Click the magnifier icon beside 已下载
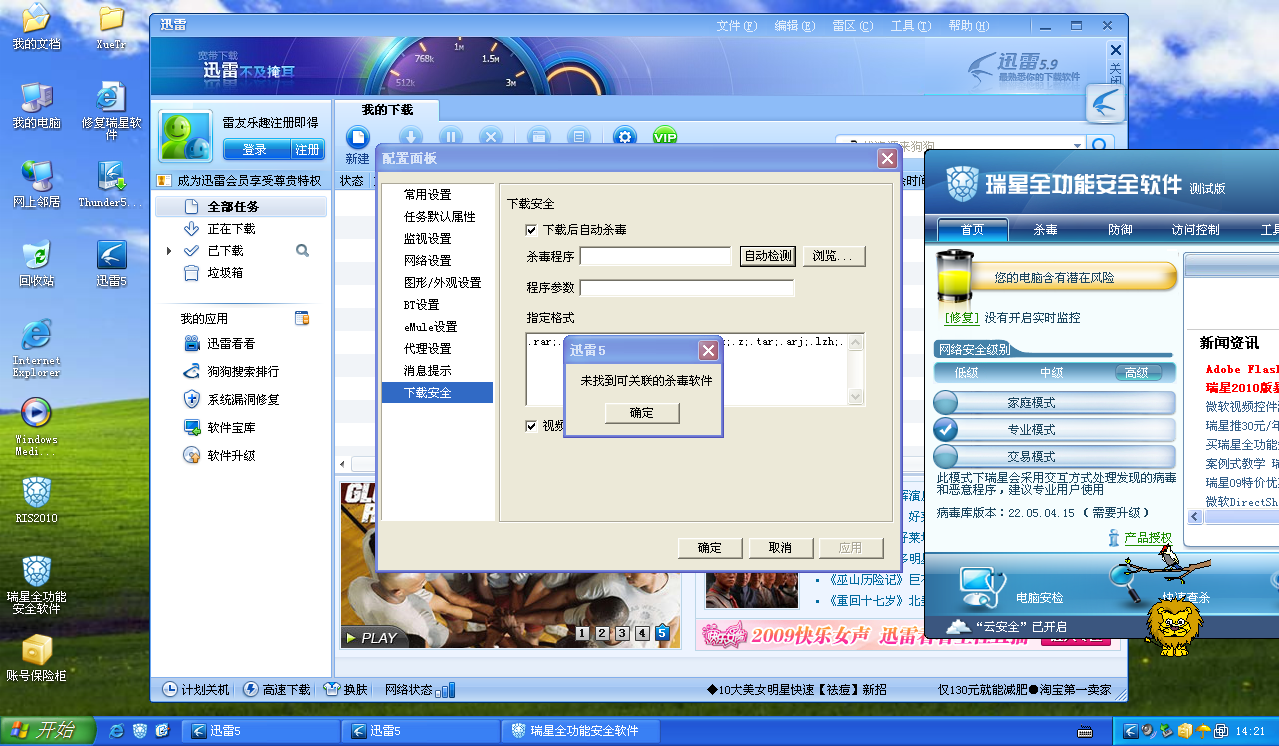This screenshot has height=746, width=1279. coord(302,251)
